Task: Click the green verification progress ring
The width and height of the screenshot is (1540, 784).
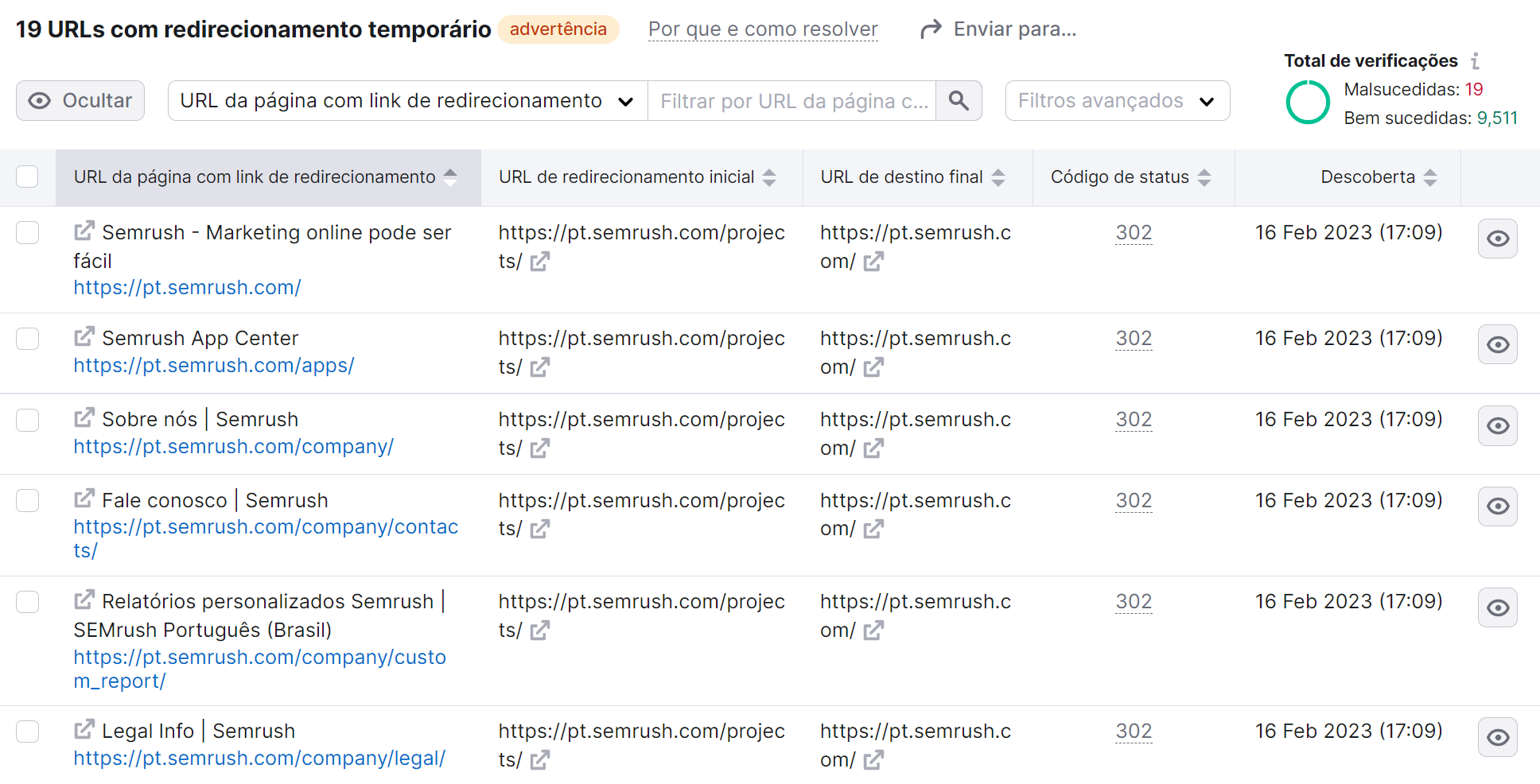Action: (x=1307, y=103)
